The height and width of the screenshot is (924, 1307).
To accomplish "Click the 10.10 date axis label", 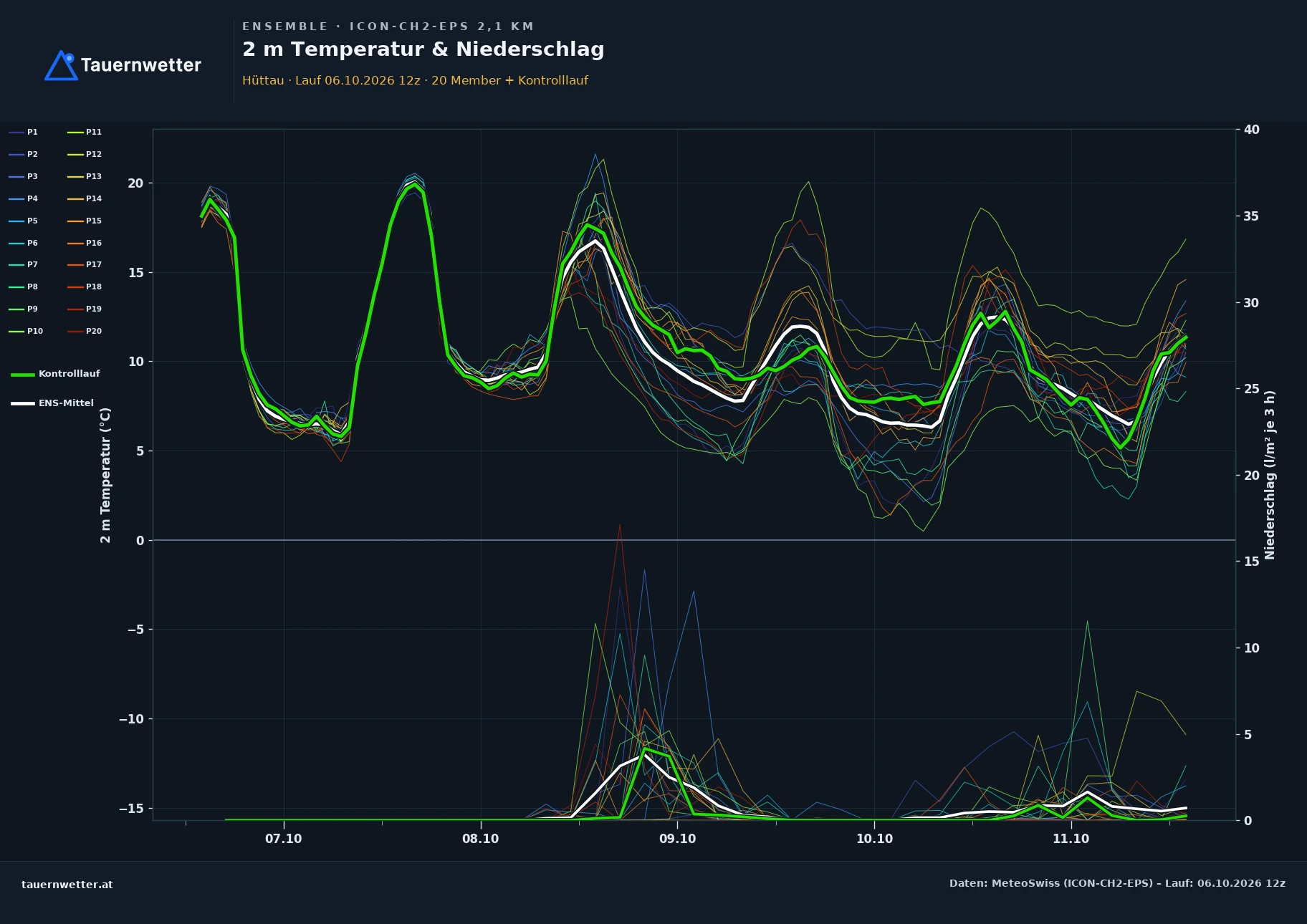I will 874,839.
